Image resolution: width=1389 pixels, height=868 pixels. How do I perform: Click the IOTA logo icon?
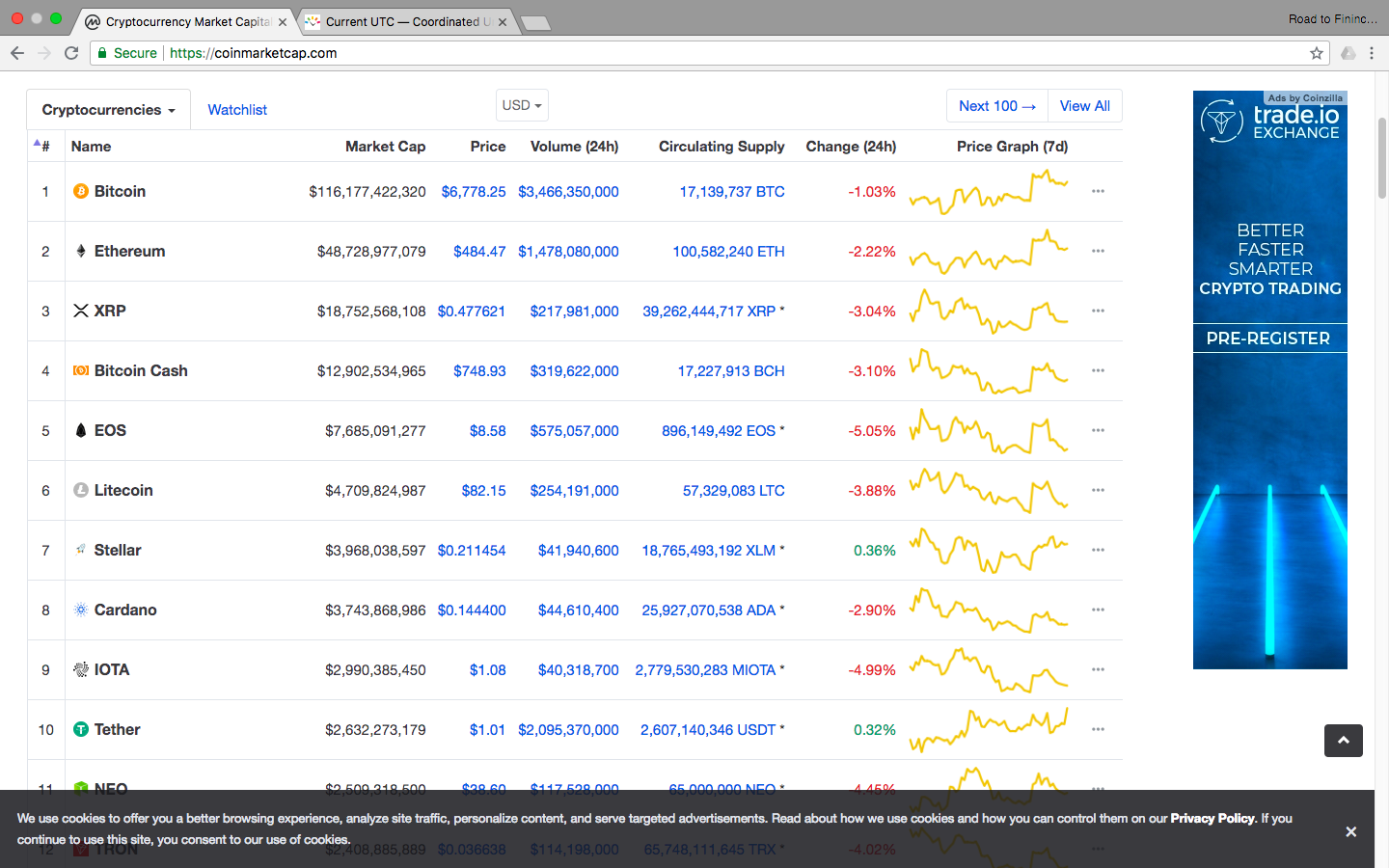[81, 669]
